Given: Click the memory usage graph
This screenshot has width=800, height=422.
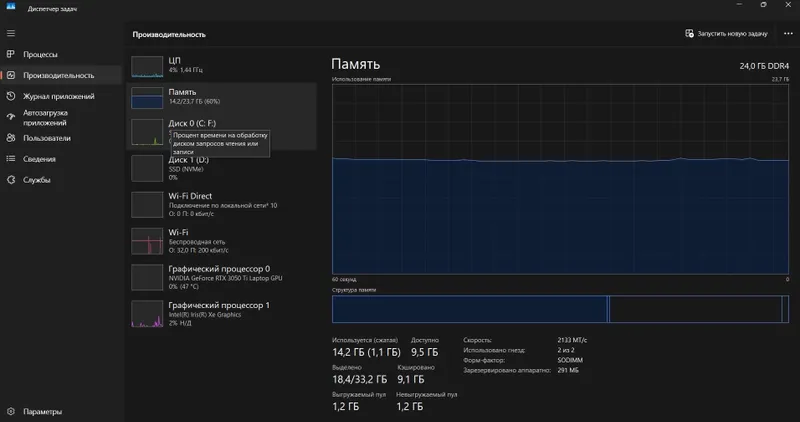Looking at the screenshot, I should point(560,179).
